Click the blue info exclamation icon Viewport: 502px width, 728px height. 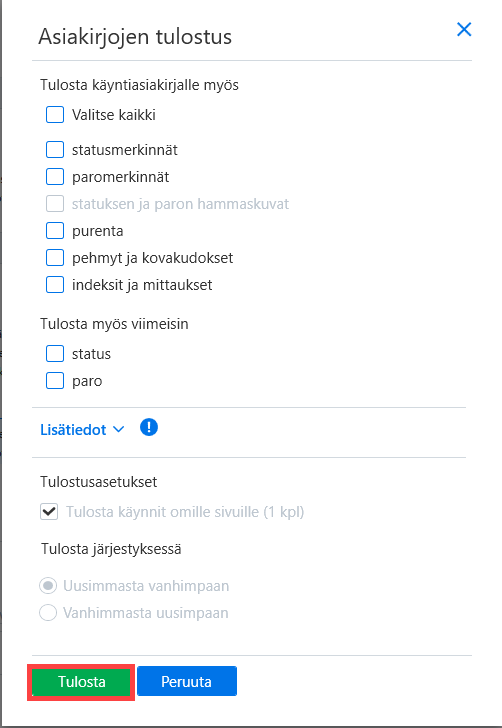click(149, 428)
